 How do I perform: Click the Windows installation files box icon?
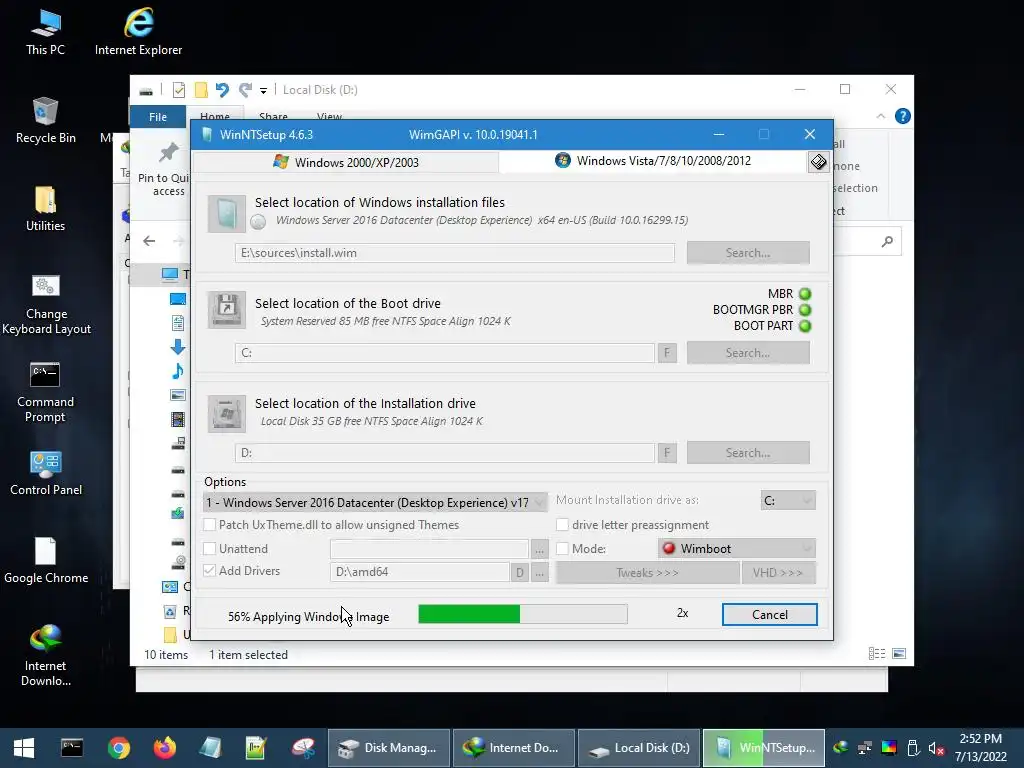227,214
